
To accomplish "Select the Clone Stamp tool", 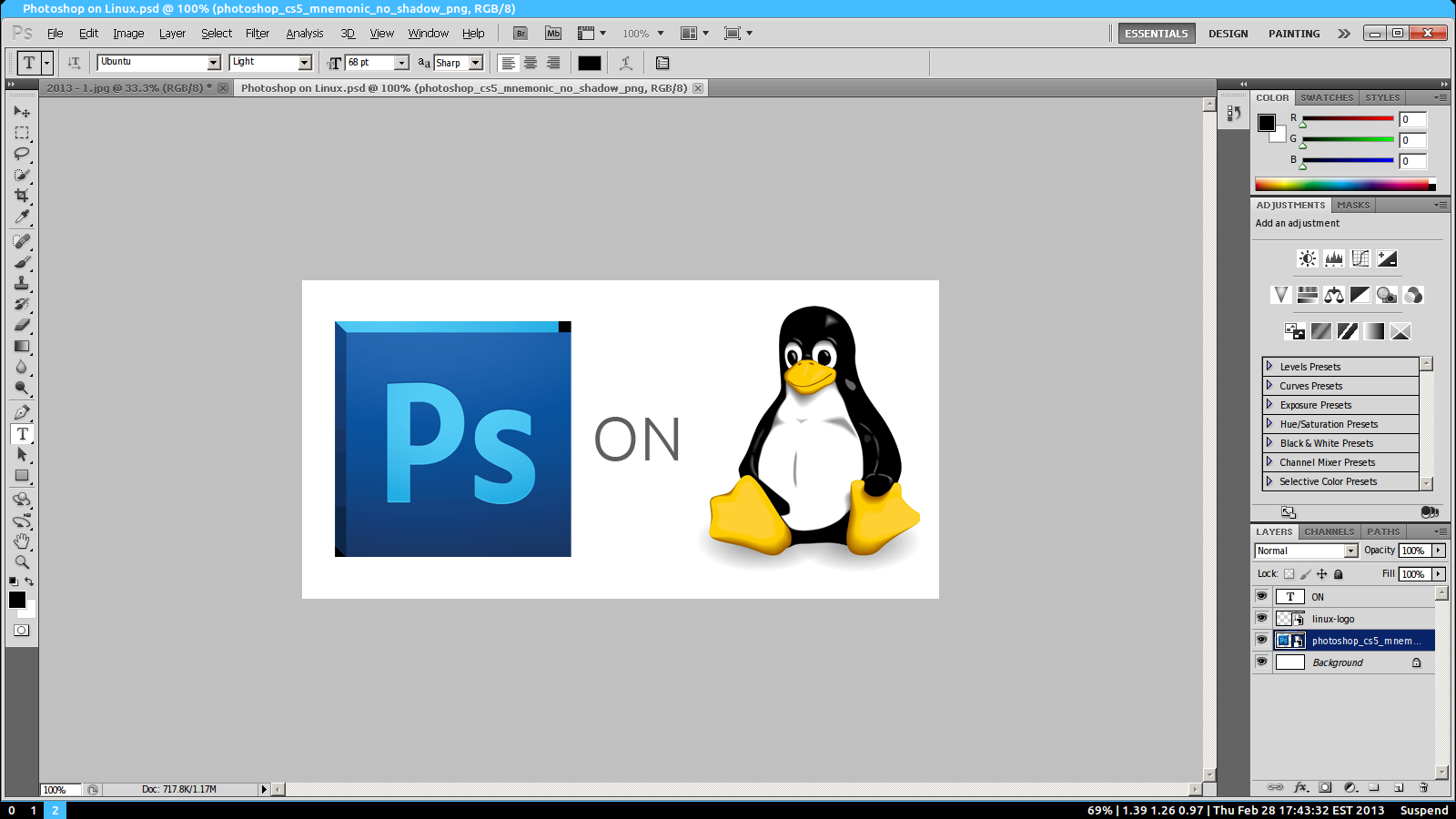I will tap(22, 283).
